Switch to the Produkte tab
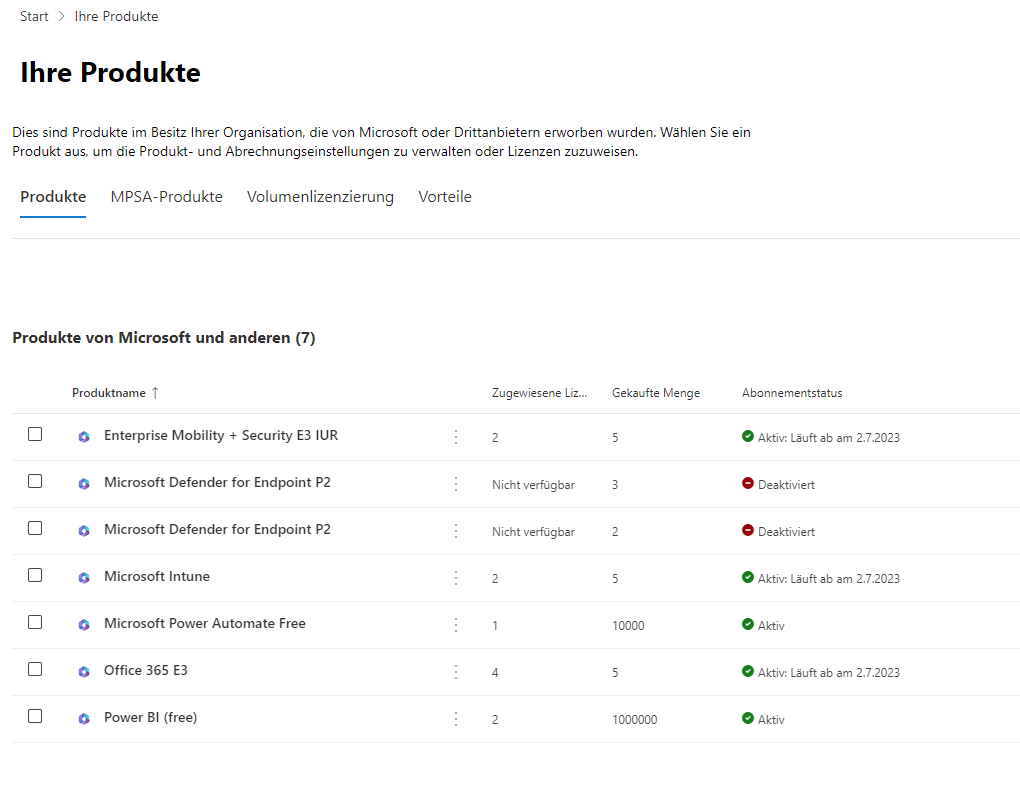Viewport: 1020px width, 790px height. [x=53, y=197]
